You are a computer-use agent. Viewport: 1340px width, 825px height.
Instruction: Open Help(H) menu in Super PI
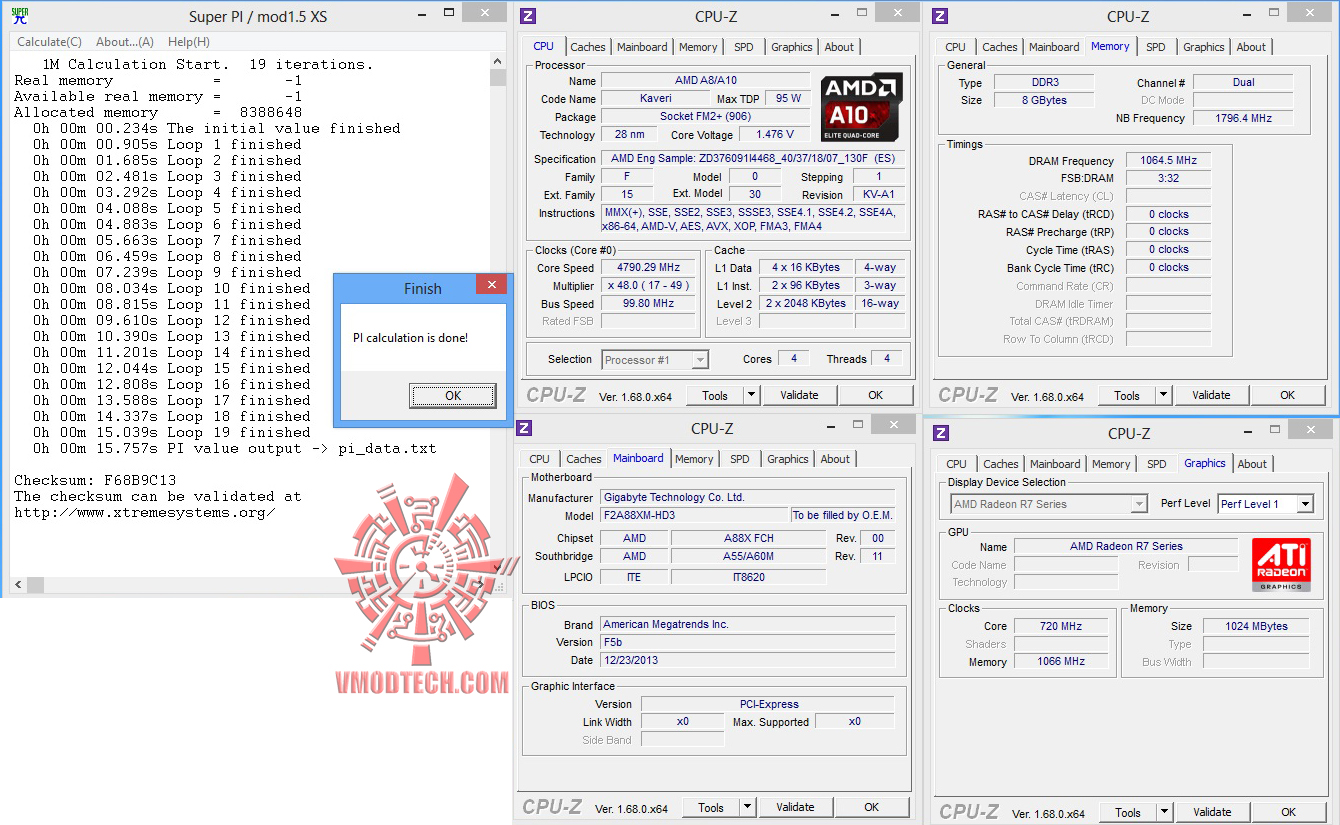point(189,42)
